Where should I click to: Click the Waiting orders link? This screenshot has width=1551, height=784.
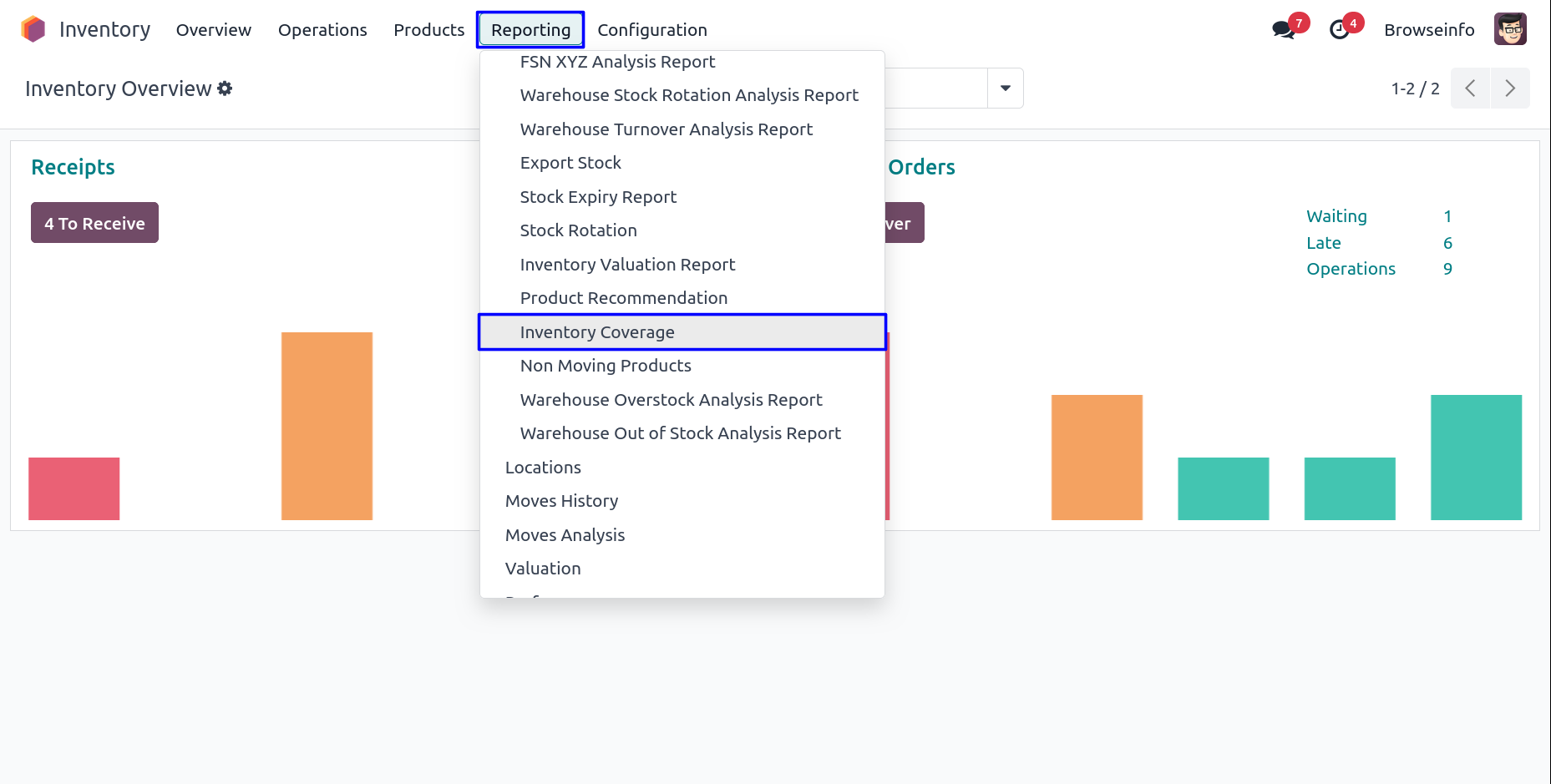click(1336, 216)
